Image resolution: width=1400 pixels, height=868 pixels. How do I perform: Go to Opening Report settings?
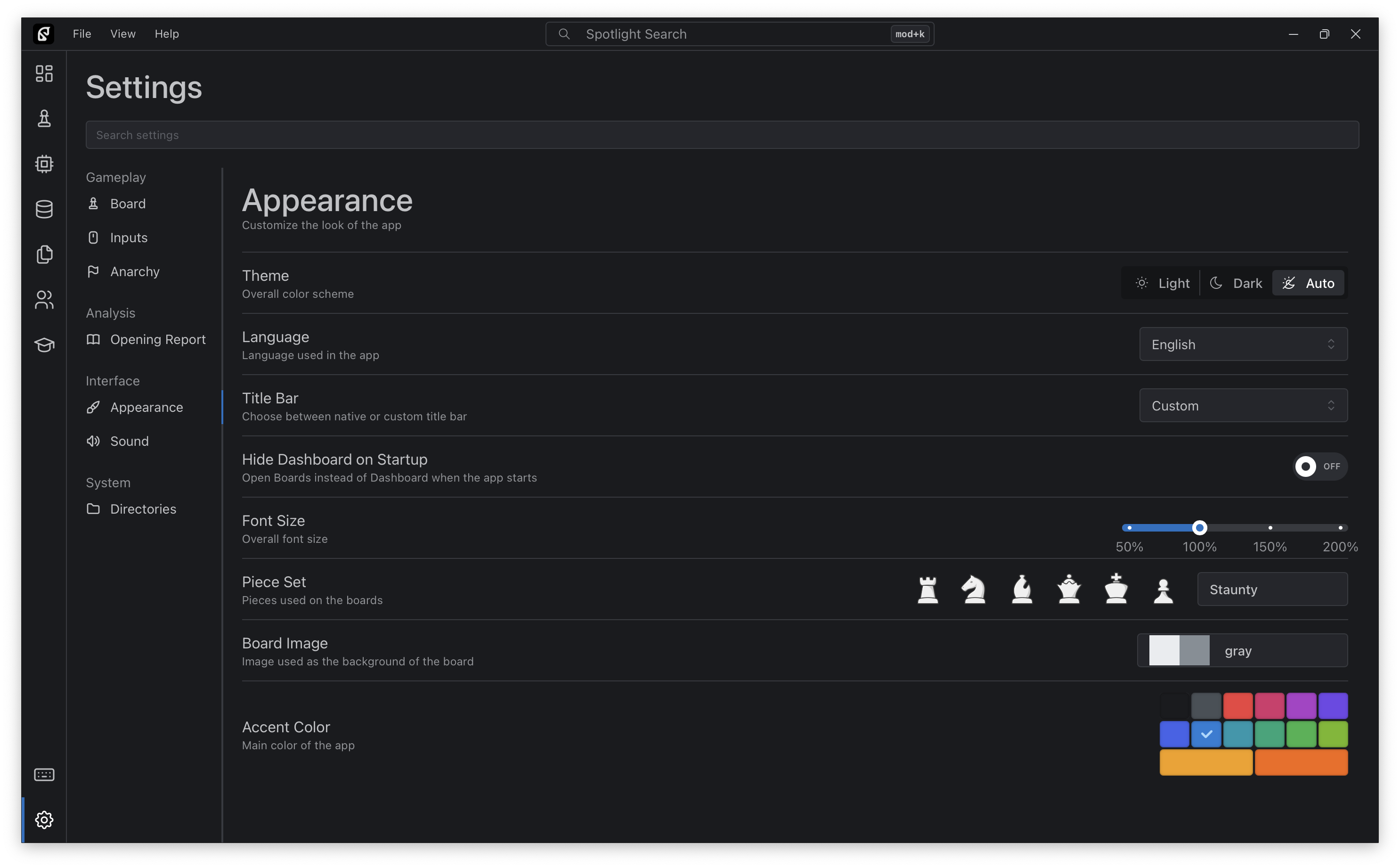pyautogui.click(x=157, y=339)
